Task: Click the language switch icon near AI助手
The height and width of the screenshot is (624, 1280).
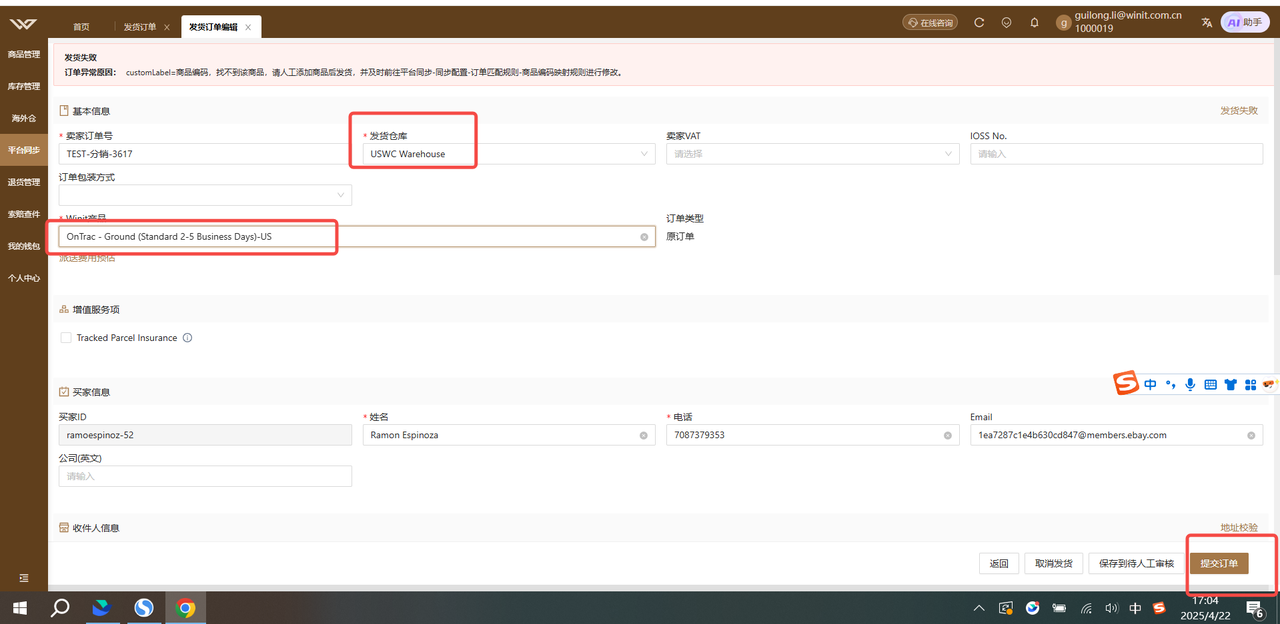Action: click(x=1207, y=21)
